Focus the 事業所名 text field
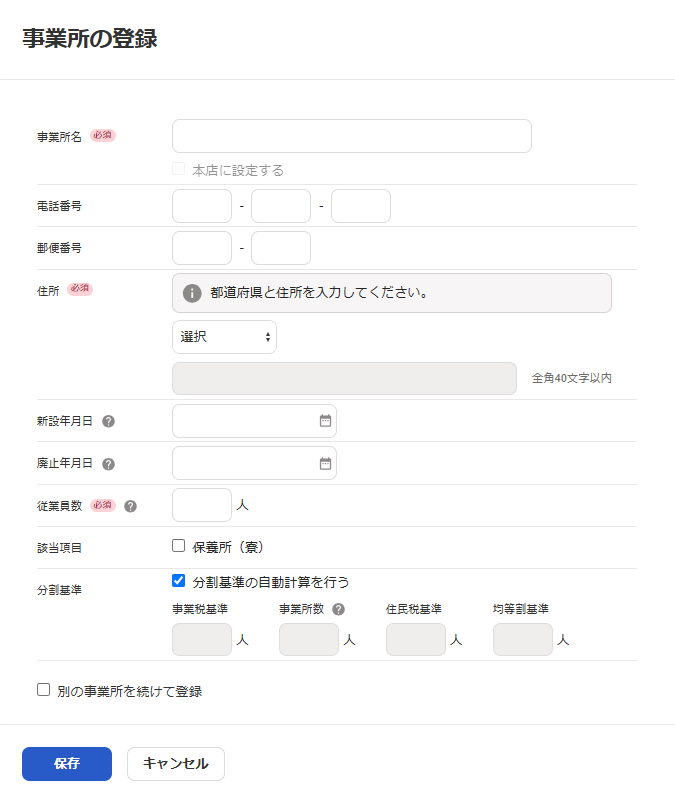 (351, 136)
